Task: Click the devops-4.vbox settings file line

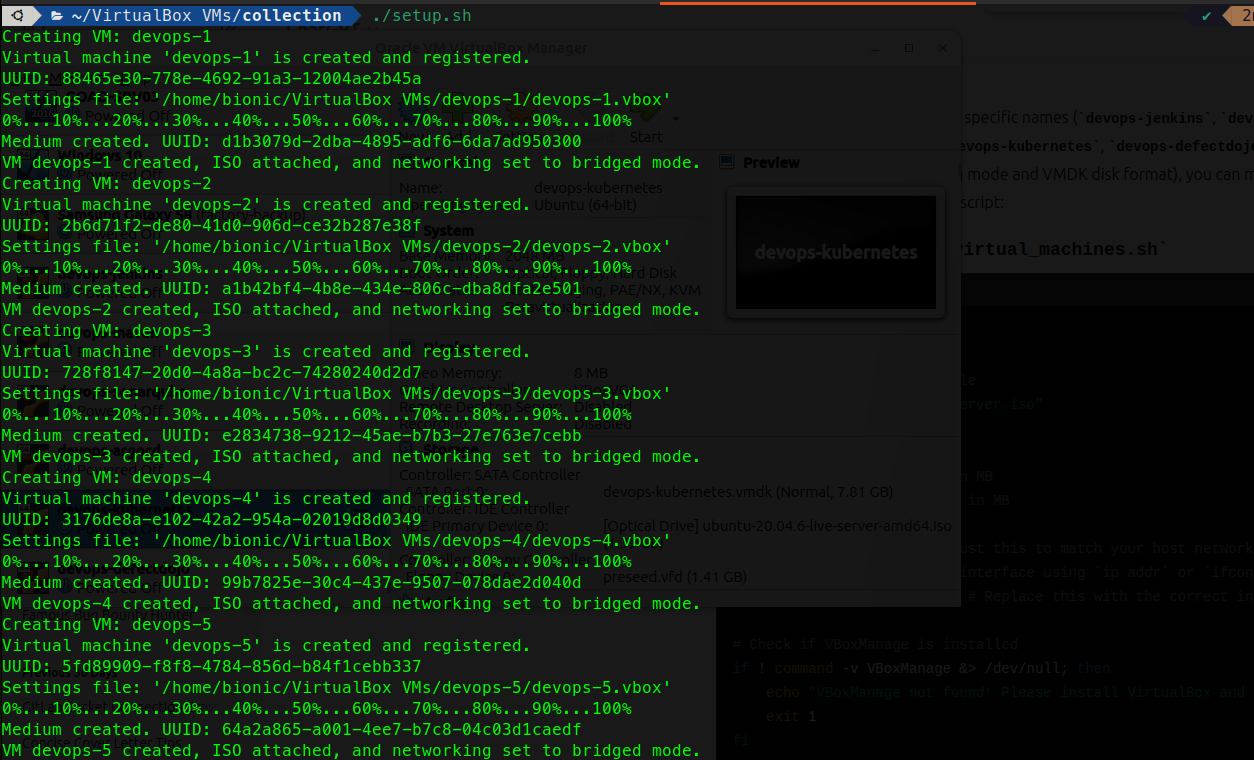Action: click(x=337, y=541)
